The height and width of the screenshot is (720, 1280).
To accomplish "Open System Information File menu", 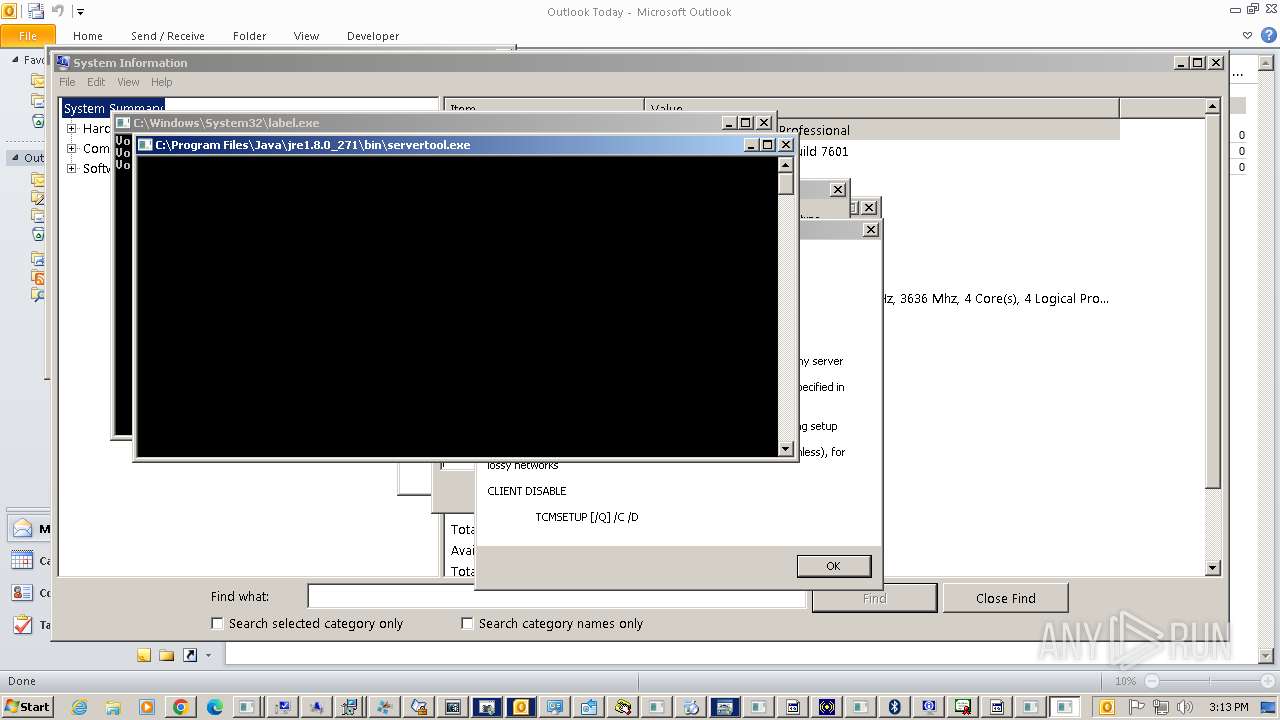I will 67,82.
